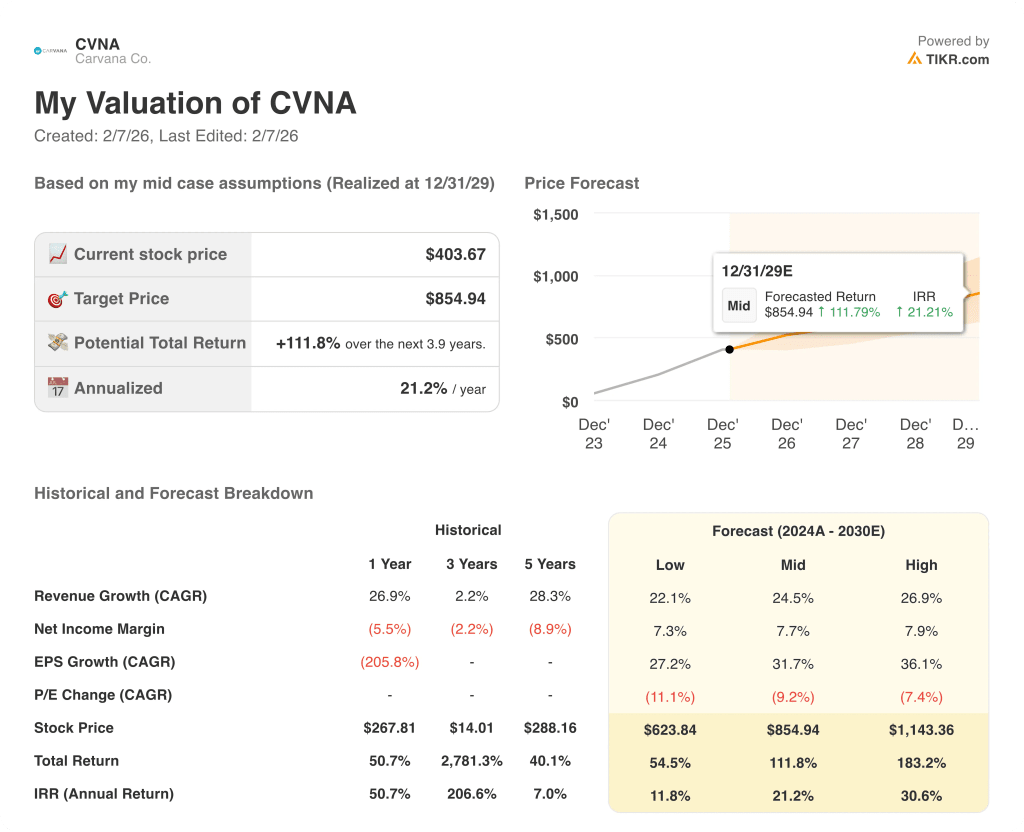
Task: Click the data point marker at Dec '25
Action: tap(729, 349)
